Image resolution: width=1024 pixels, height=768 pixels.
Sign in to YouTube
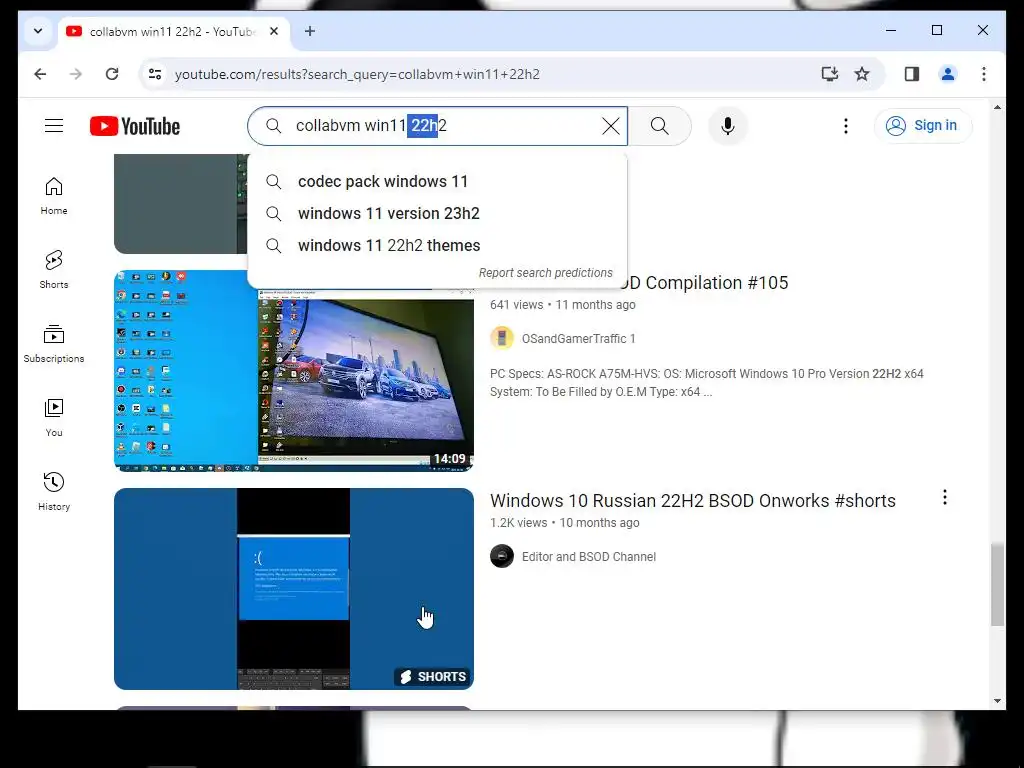click(x=923, y=125)
